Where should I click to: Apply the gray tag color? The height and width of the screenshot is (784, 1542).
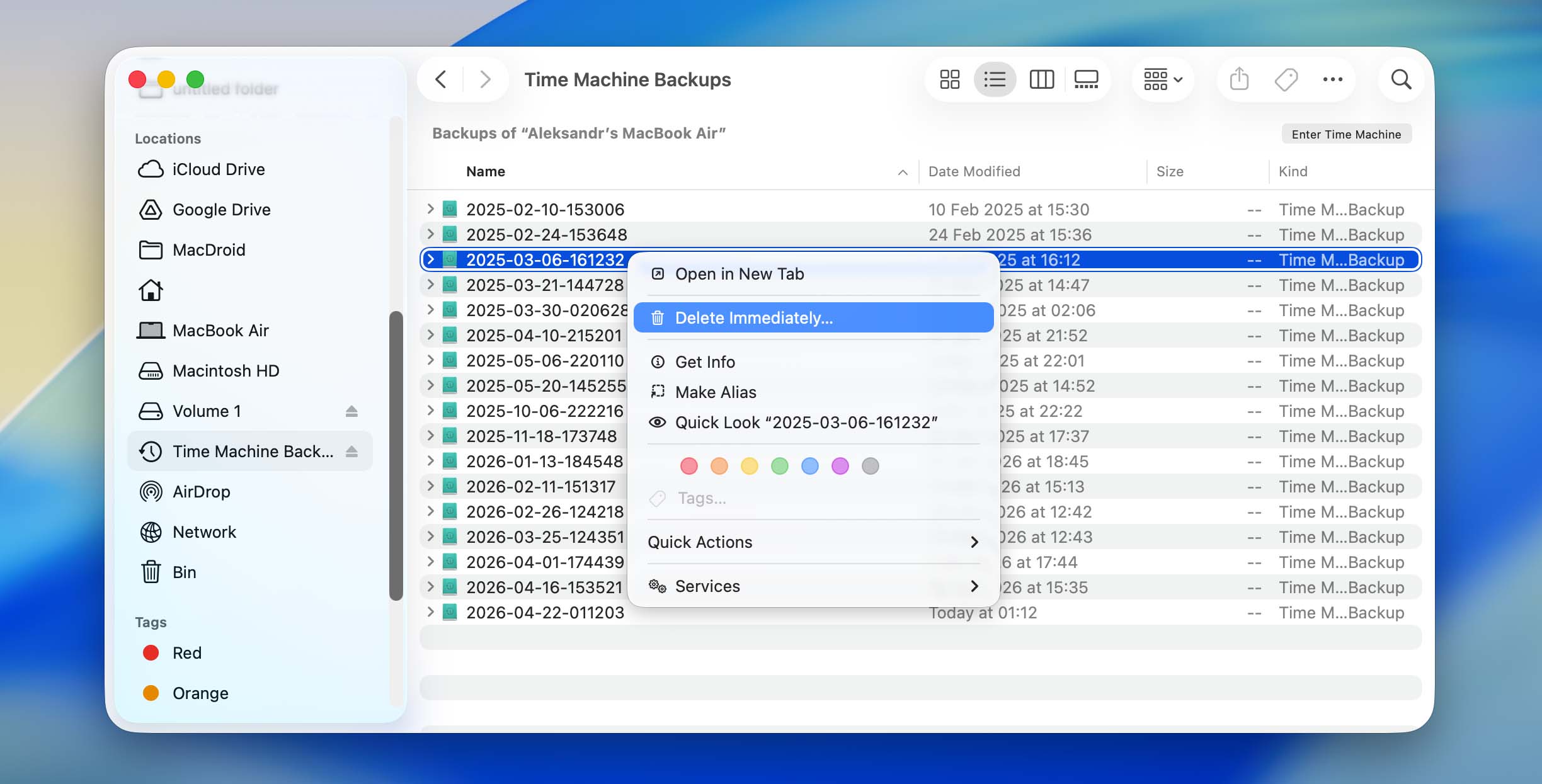(870, 466)
